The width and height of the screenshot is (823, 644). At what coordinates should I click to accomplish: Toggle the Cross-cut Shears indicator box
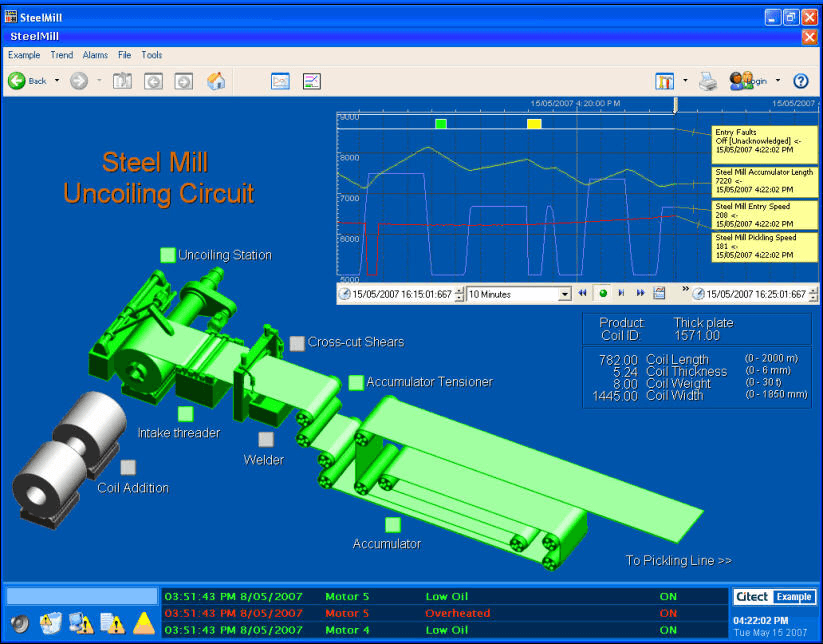point(297,343)
